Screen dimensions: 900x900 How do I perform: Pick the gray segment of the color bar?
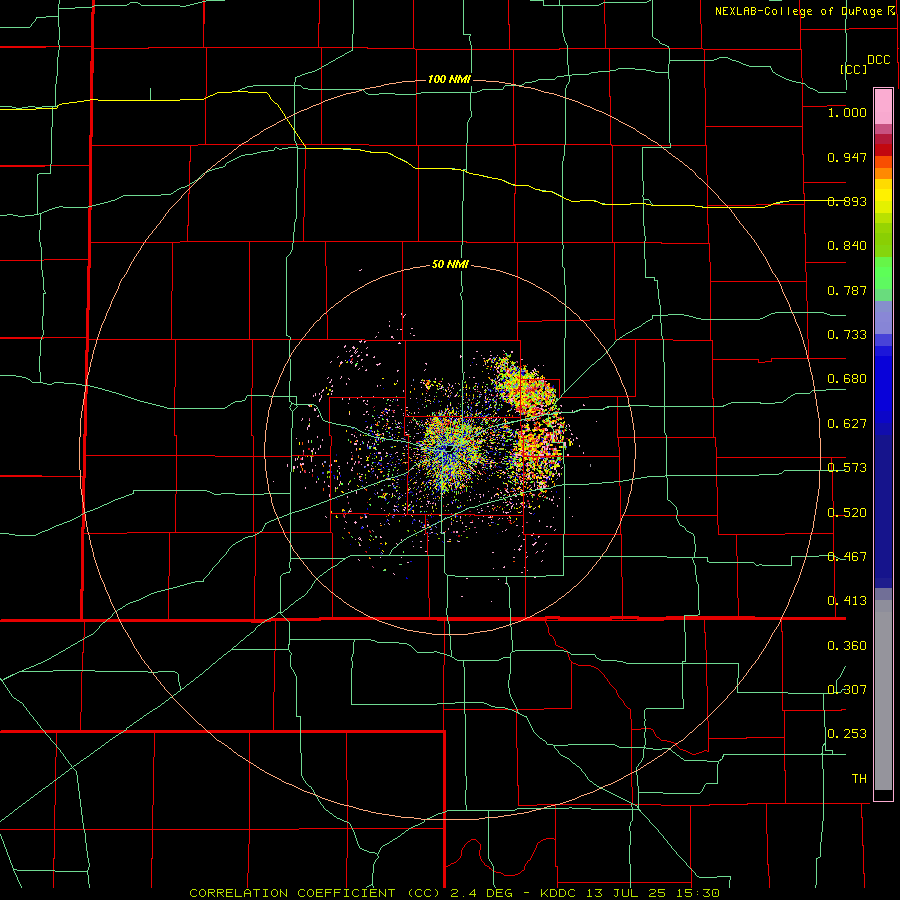[x=883, y=695]
